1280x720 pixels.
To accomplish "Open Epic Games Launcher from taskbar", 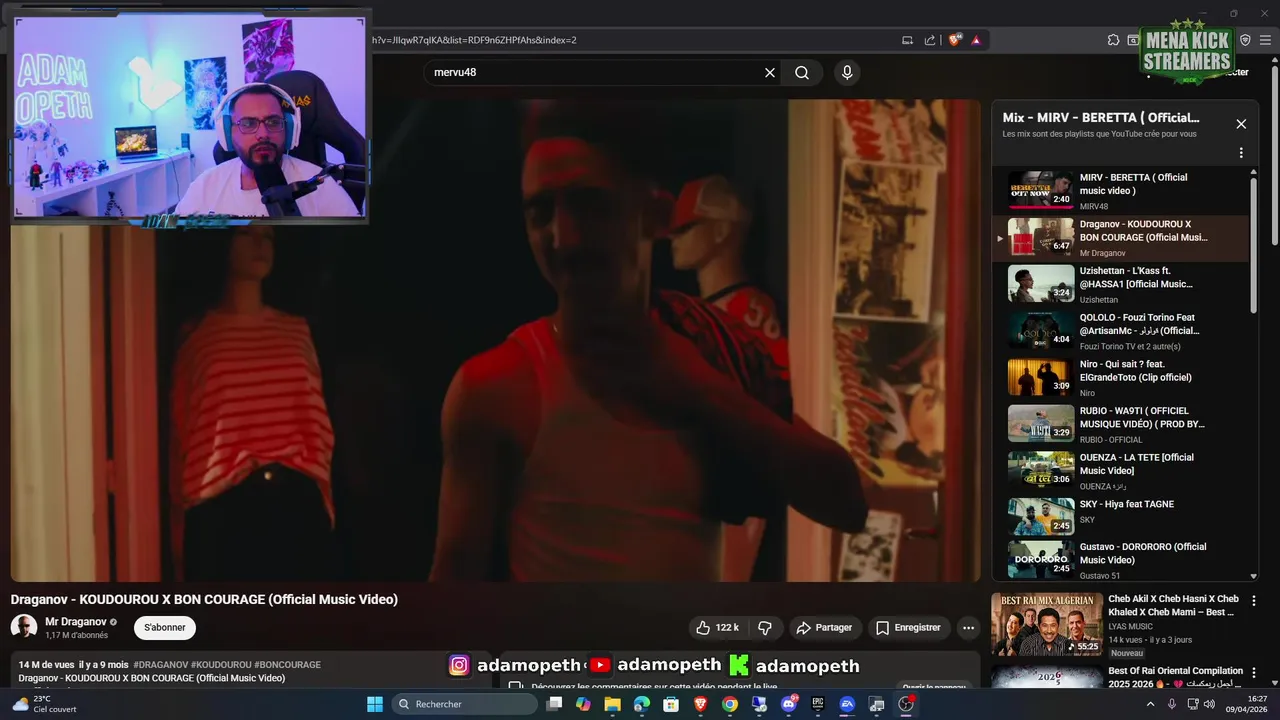I will click(818, 704).
